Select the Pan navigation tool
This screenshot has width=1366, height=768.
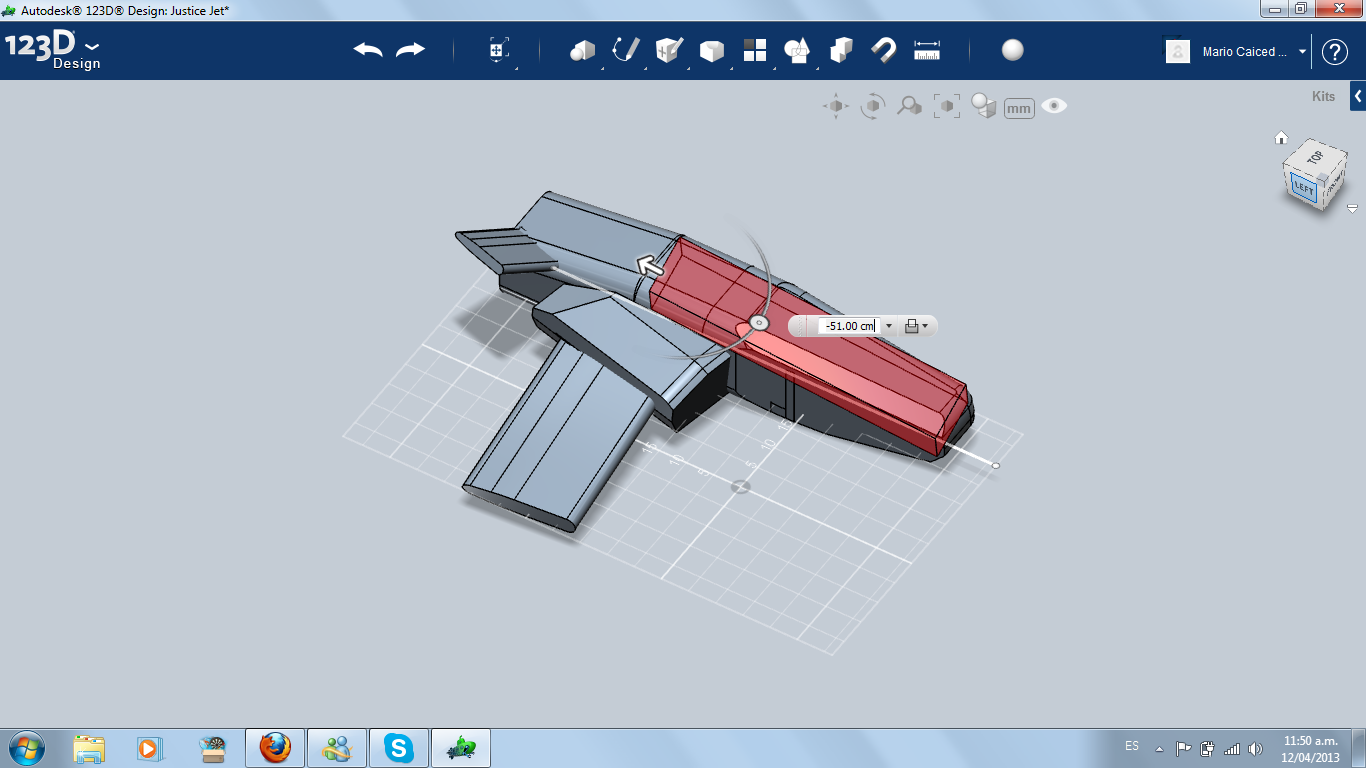pos(836,106)
